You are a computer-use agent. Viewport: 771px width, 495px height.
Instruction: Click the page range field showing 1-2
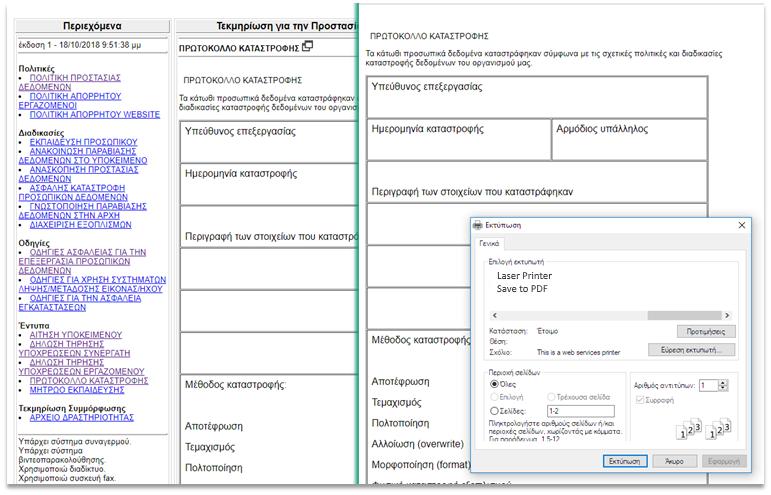coord(581,411)
